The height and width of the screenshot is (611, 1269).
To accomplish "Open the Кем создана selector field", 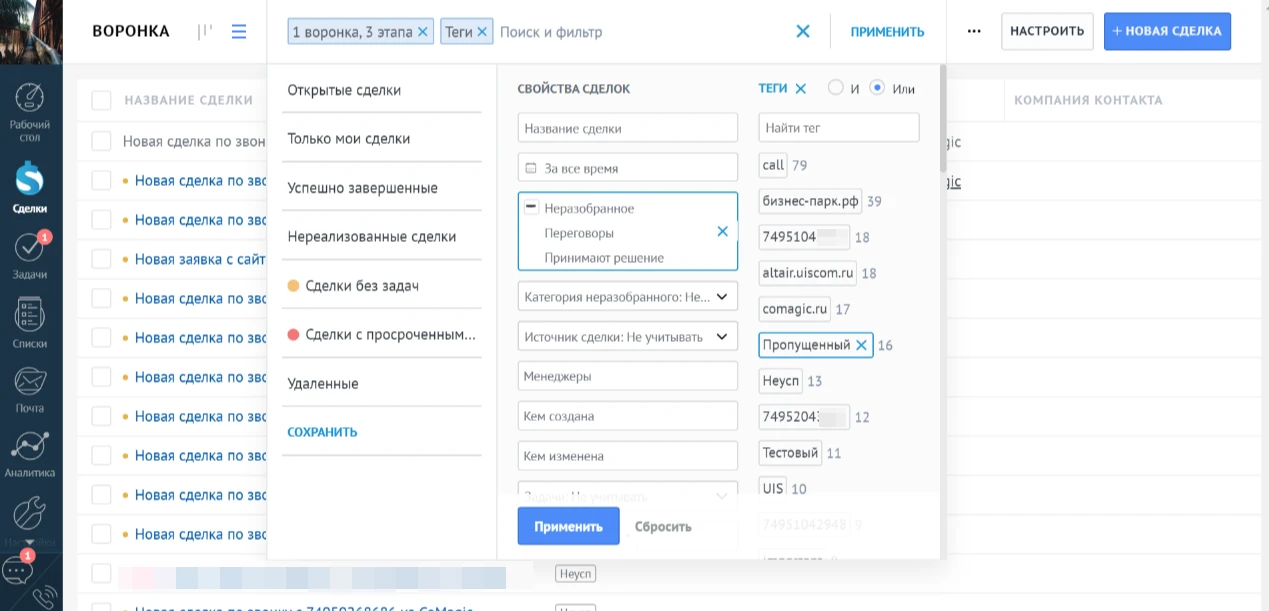I will [x=628, y=416].
